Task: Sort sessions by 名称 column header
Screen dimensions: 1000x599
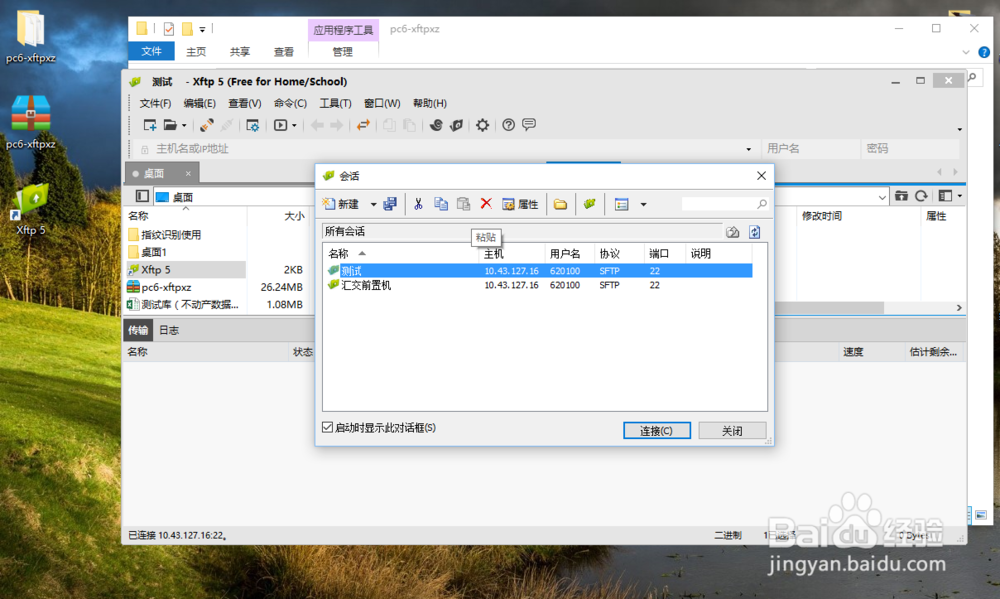Action: coord(401,253)
